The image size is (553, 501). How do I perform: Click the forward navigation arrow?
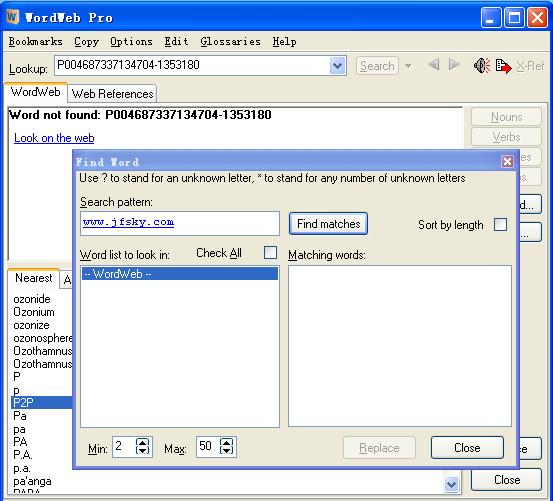(x=454, y=65)
